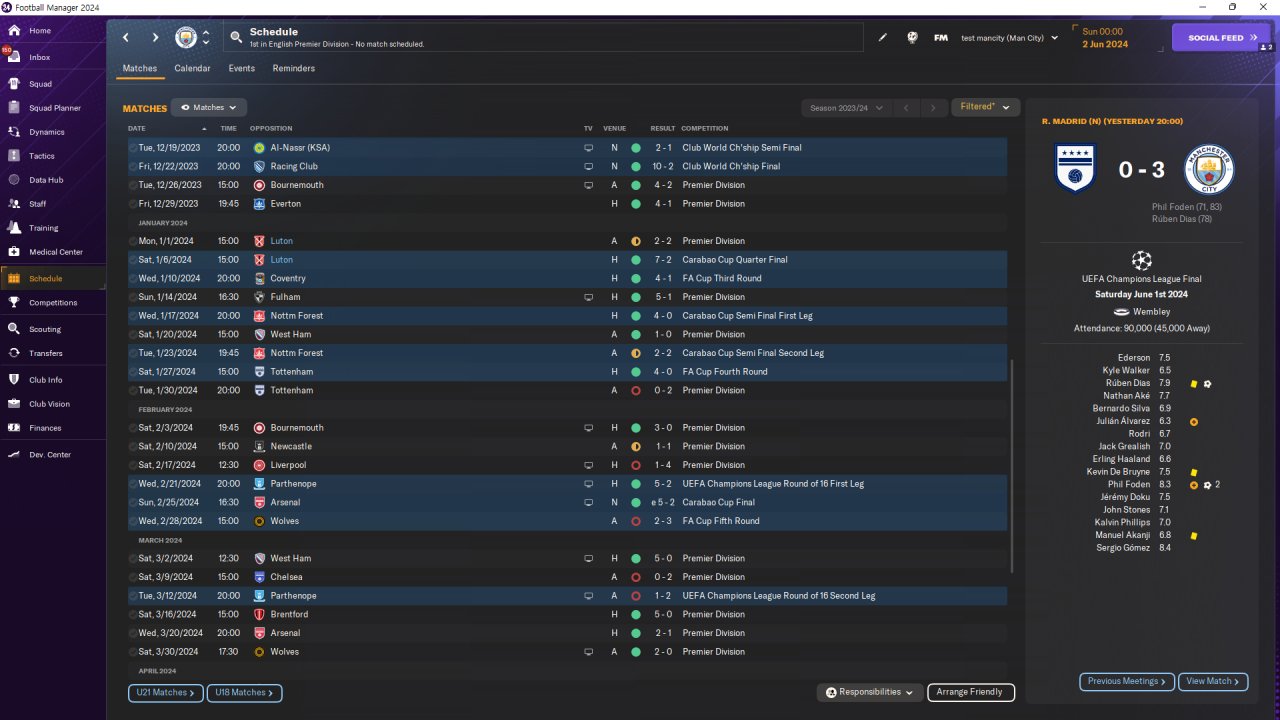Click the Arrange Friendly button
The height and width of the screenshot is (720, 1280).
971,692
